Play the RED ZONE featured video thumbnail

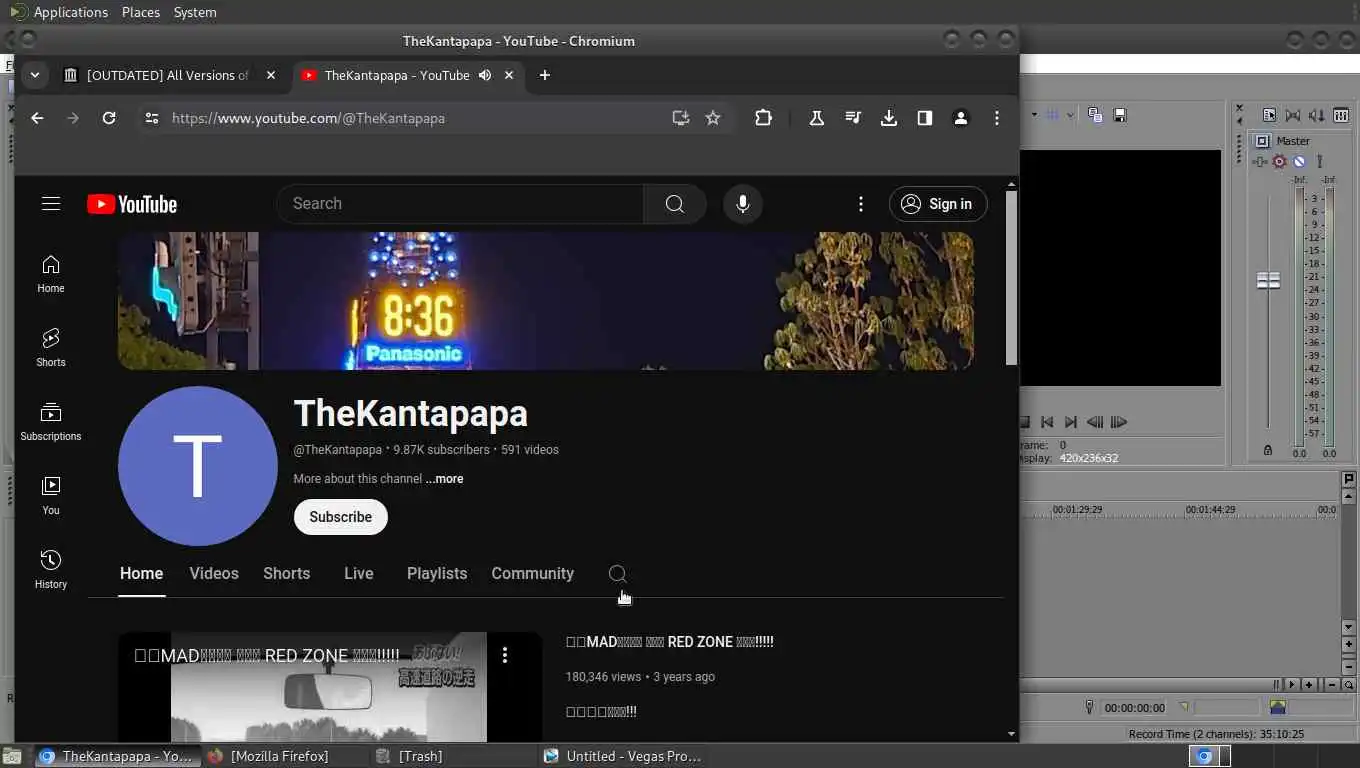(x=329, y=687)
